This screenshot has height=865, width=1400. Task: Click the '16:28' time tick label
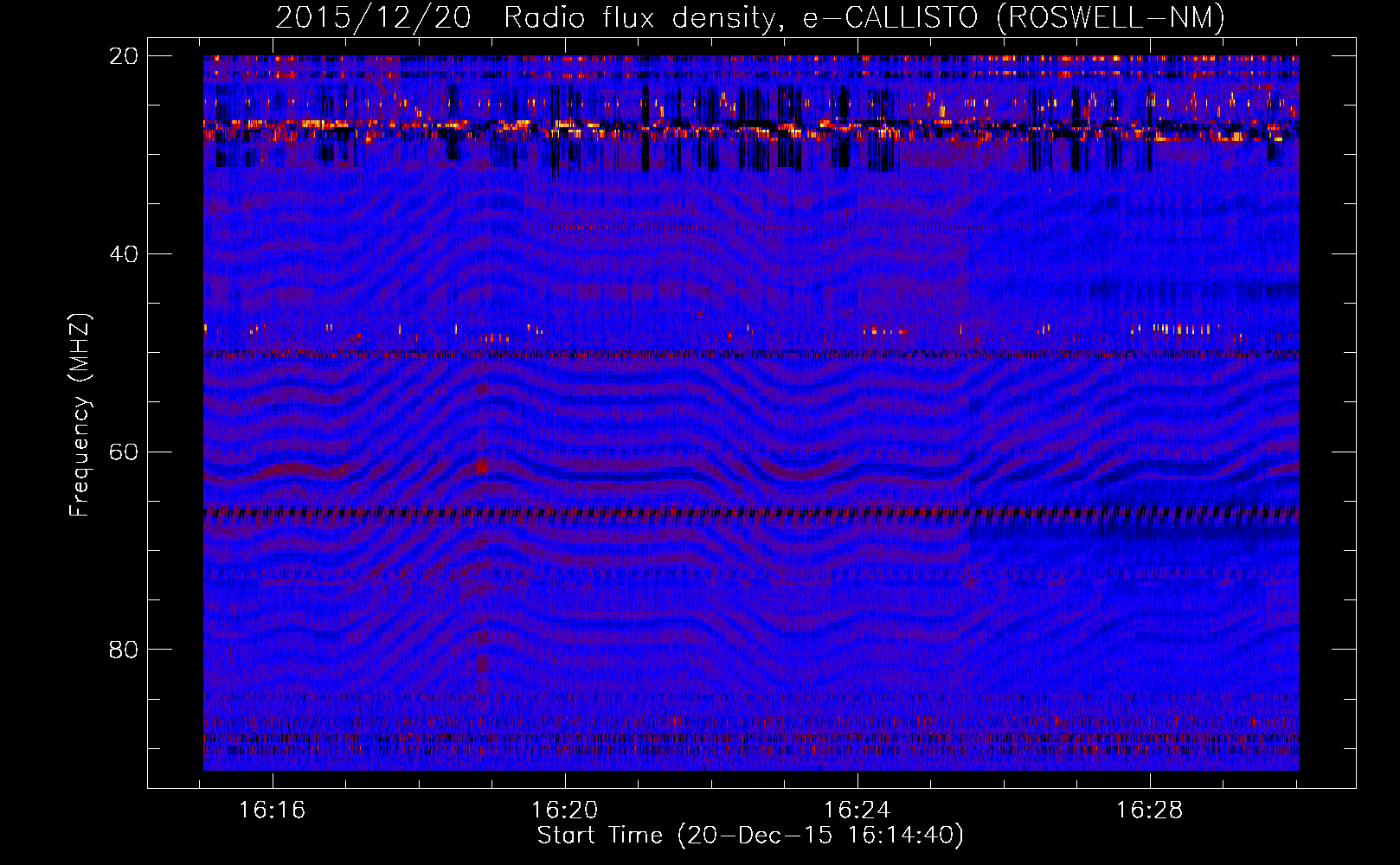(x=1150, y=811)
